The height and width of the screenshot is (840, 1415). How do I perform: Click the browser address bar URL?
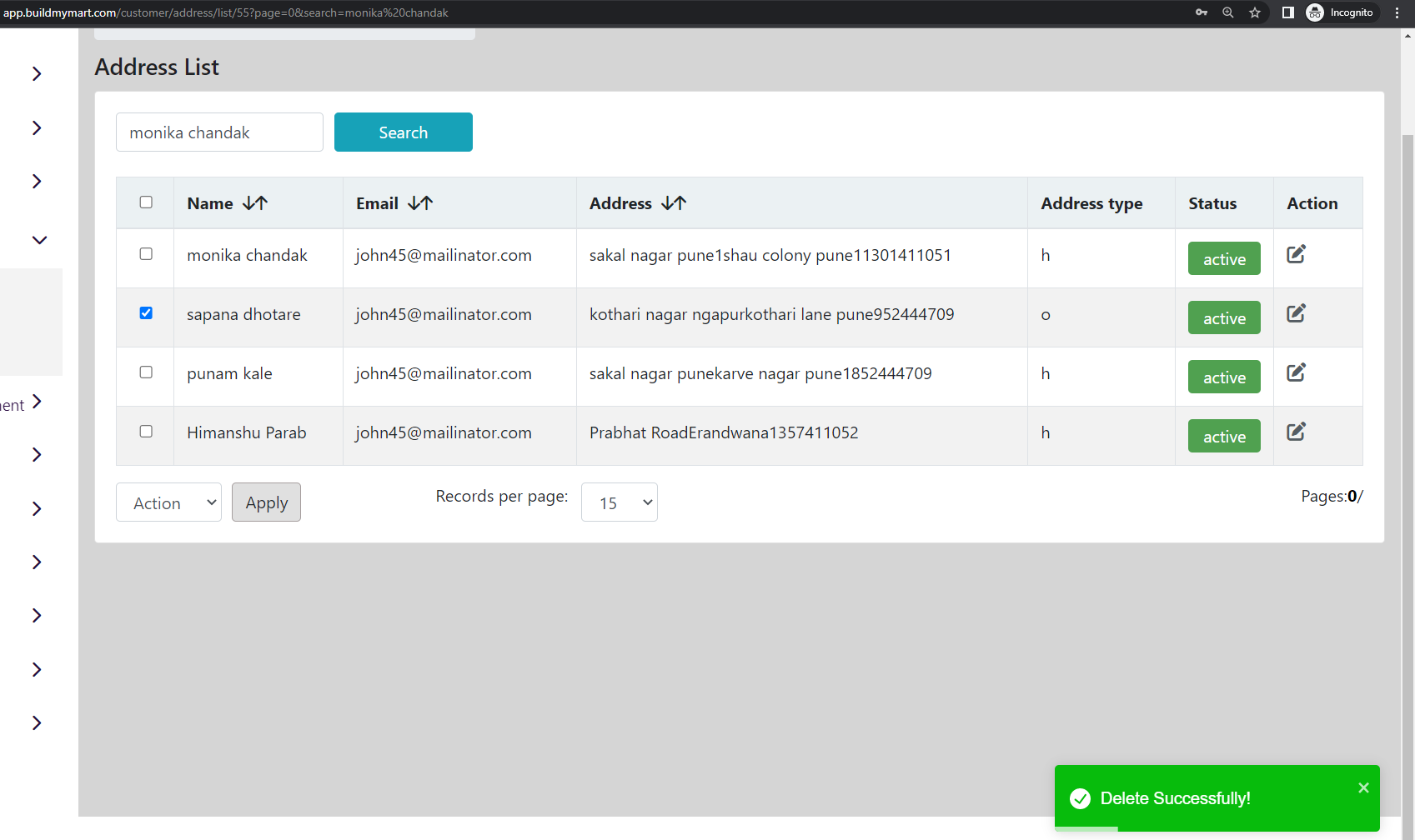226,12
